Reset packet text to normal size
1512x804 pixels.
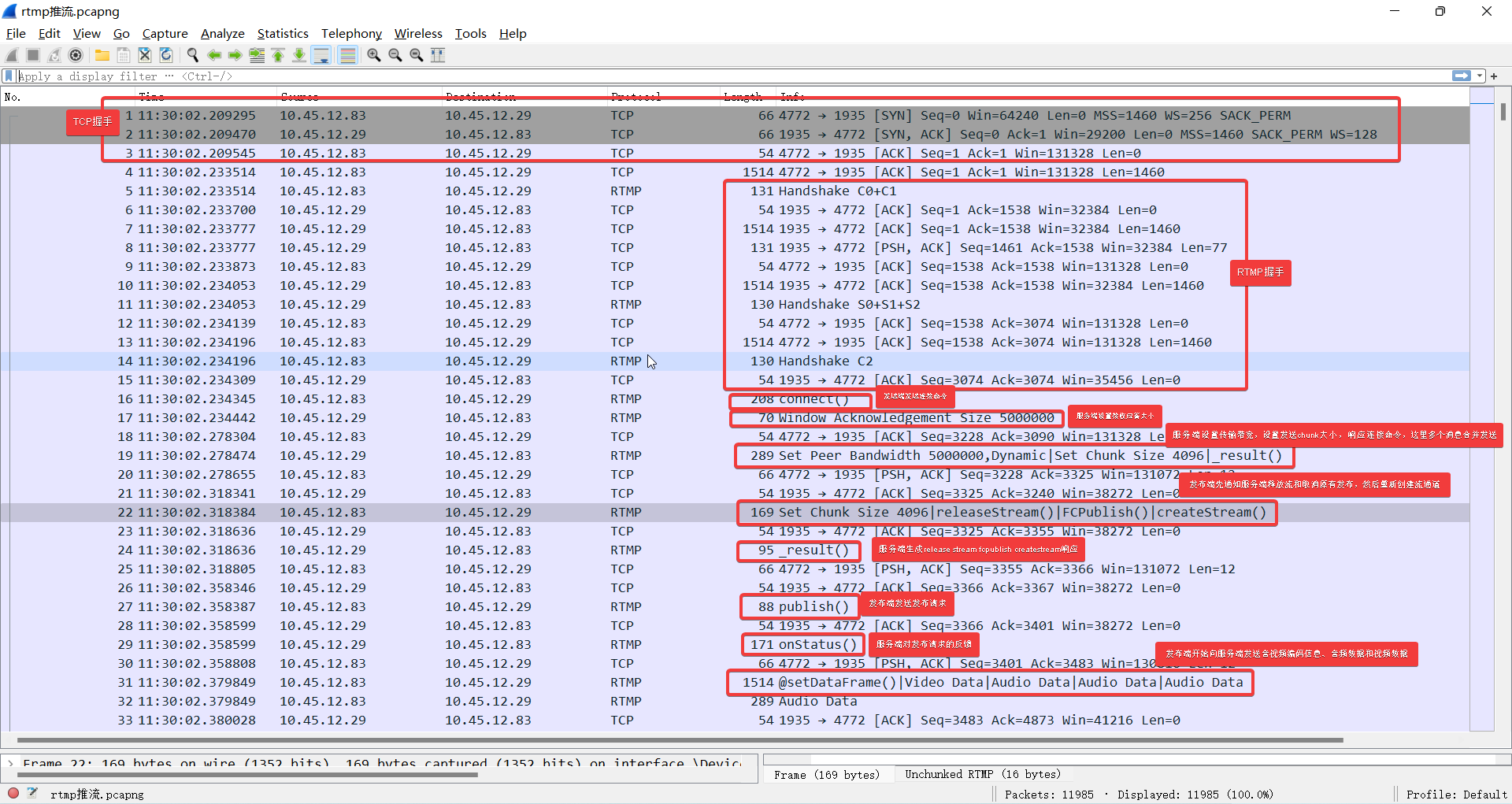[x=417, y=55]
